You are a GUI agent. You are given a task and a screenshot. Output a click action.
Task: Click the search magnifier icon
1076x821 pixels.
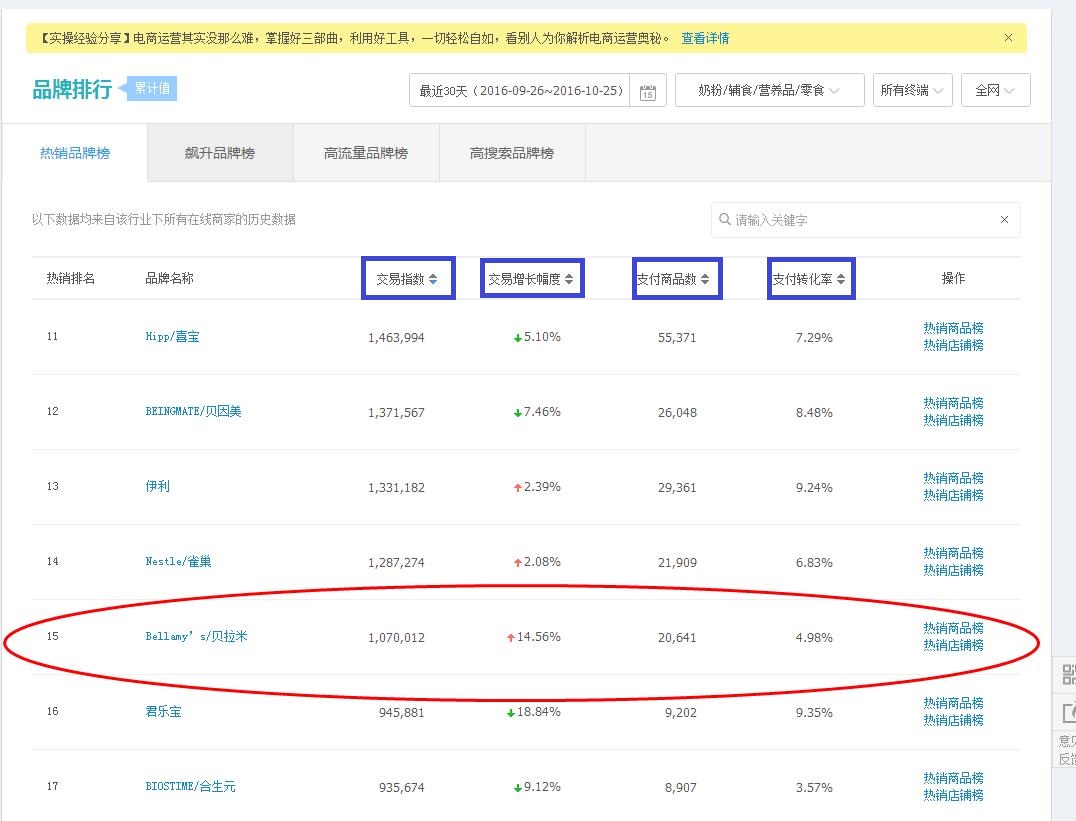click(x=724, y=219)
